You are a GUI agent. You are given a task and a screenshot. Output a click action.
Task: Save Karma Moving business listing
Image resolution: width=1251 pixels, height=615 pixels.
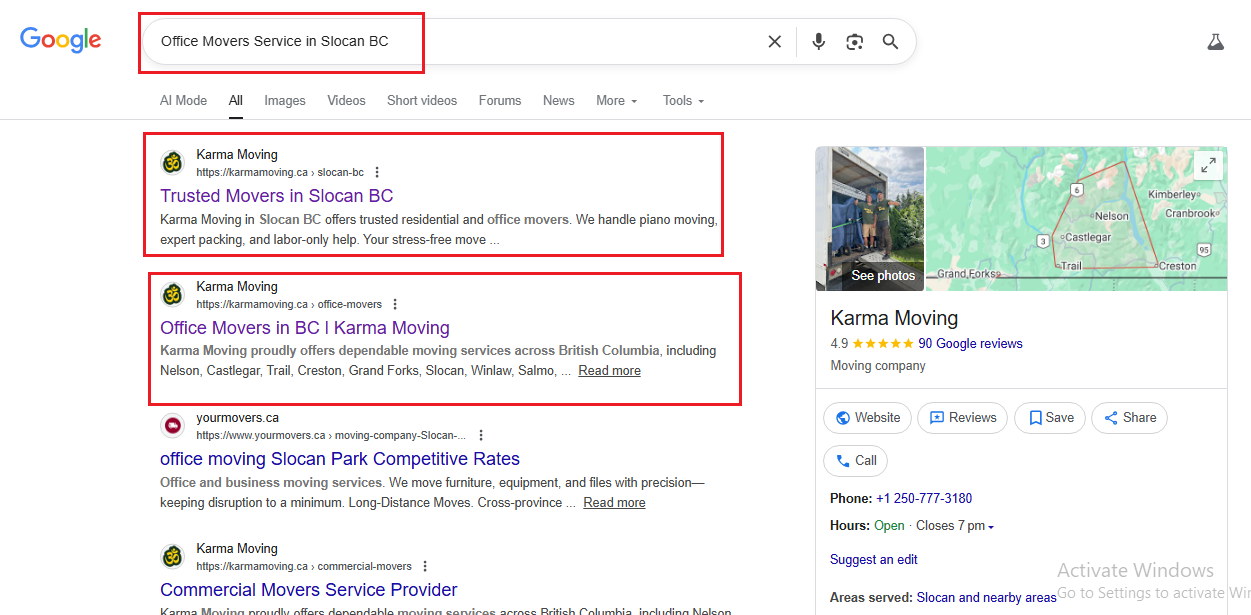[x=1050, y=418]
